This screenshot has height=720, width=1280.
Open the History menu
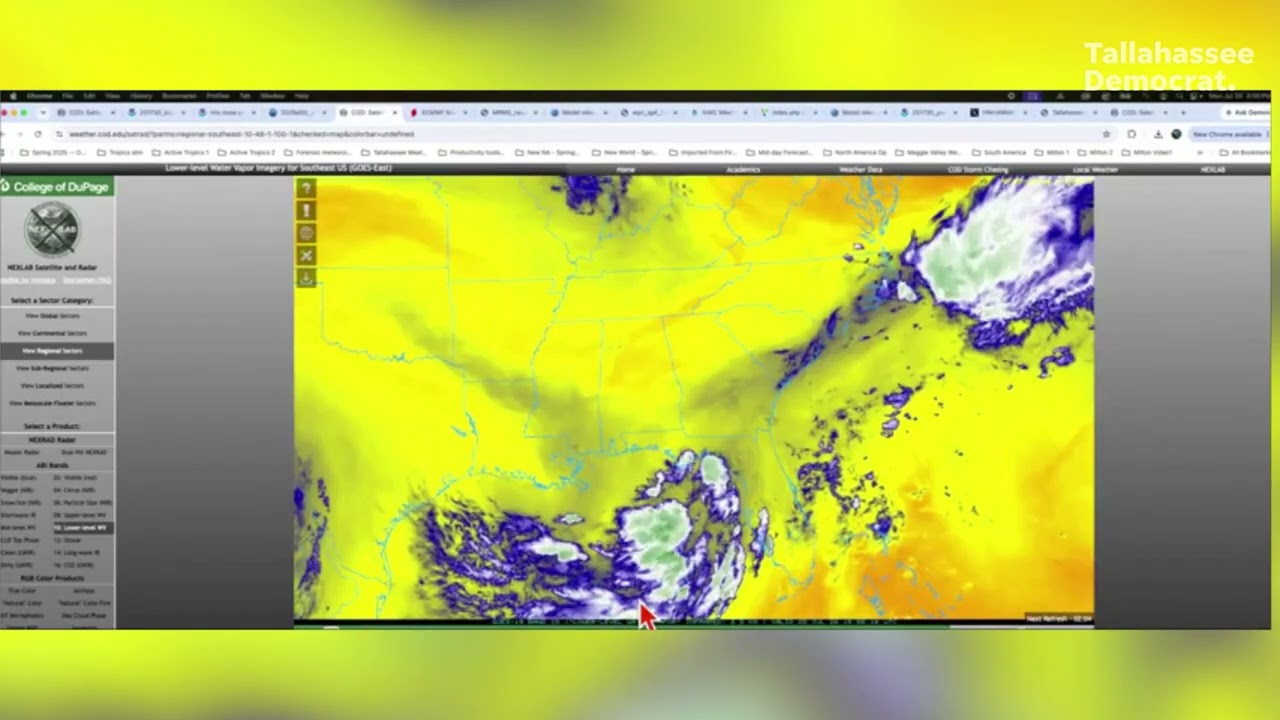(141, 96)
